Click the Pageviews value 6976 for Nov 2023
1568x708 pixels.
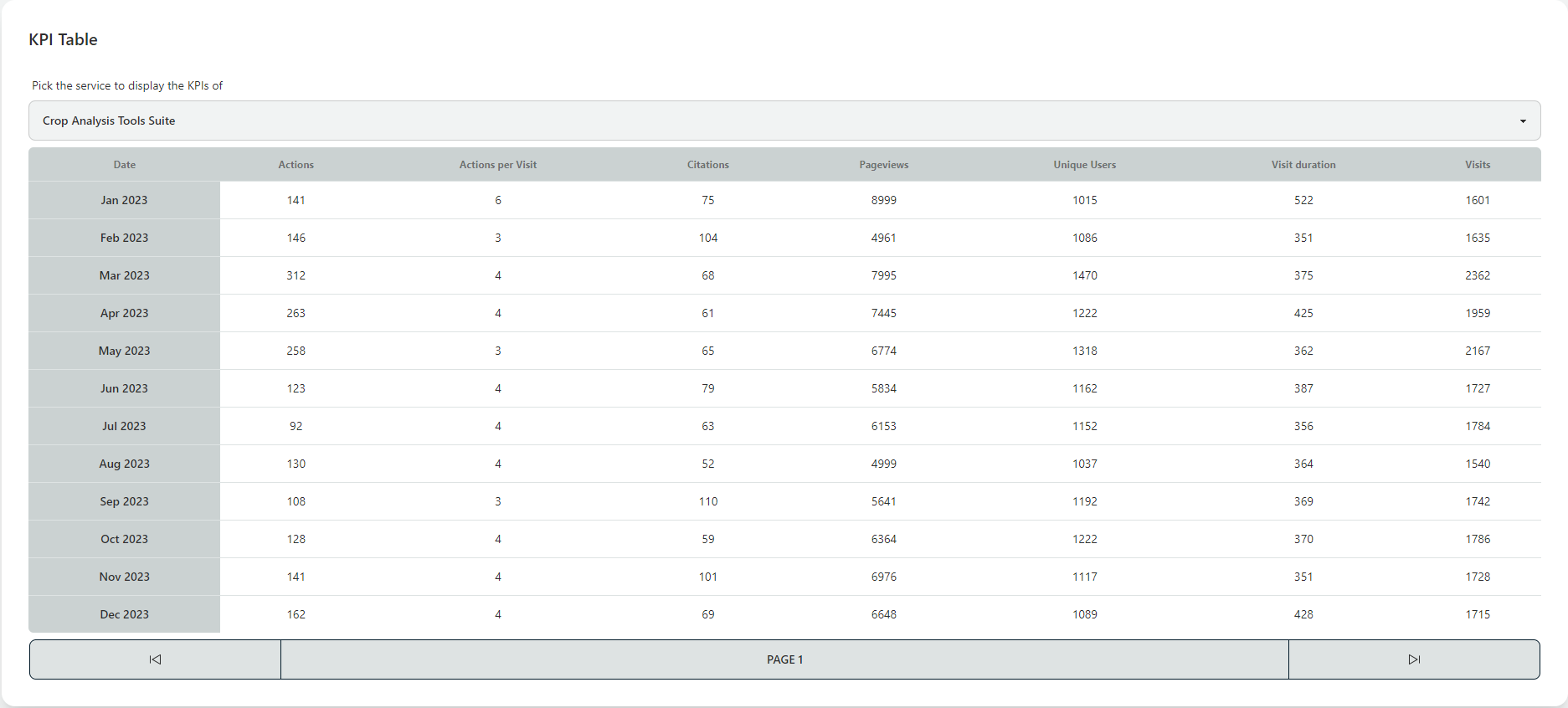tap(884, 577)
